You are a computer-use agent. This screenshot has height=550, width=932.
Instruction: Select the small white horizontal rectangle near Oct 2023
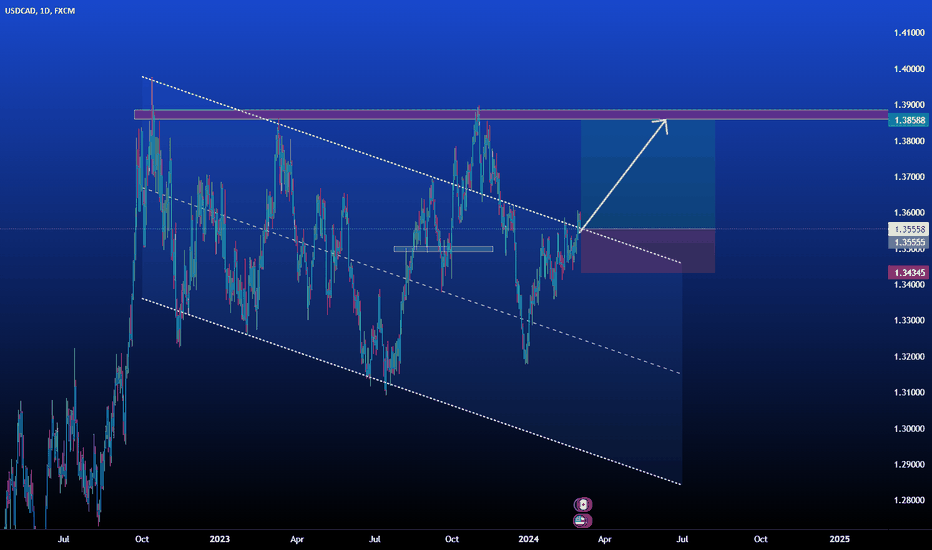coord(443,249)
